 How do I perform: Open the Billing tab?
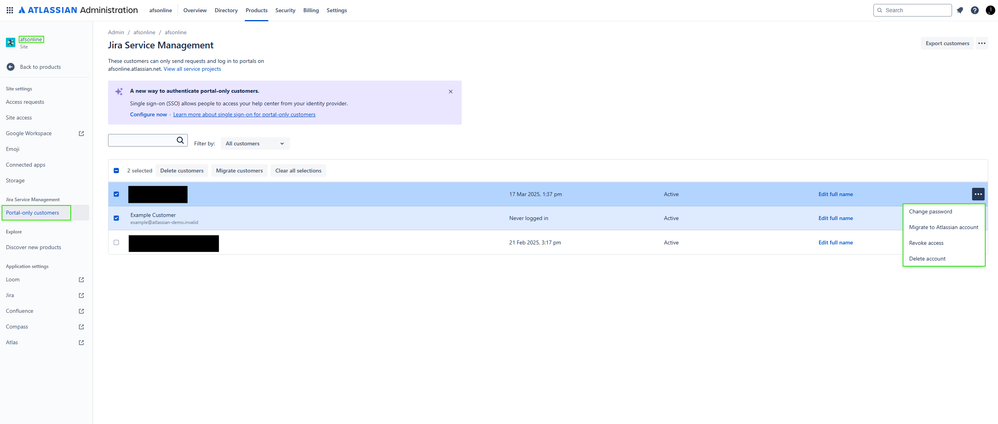(311, 11)
